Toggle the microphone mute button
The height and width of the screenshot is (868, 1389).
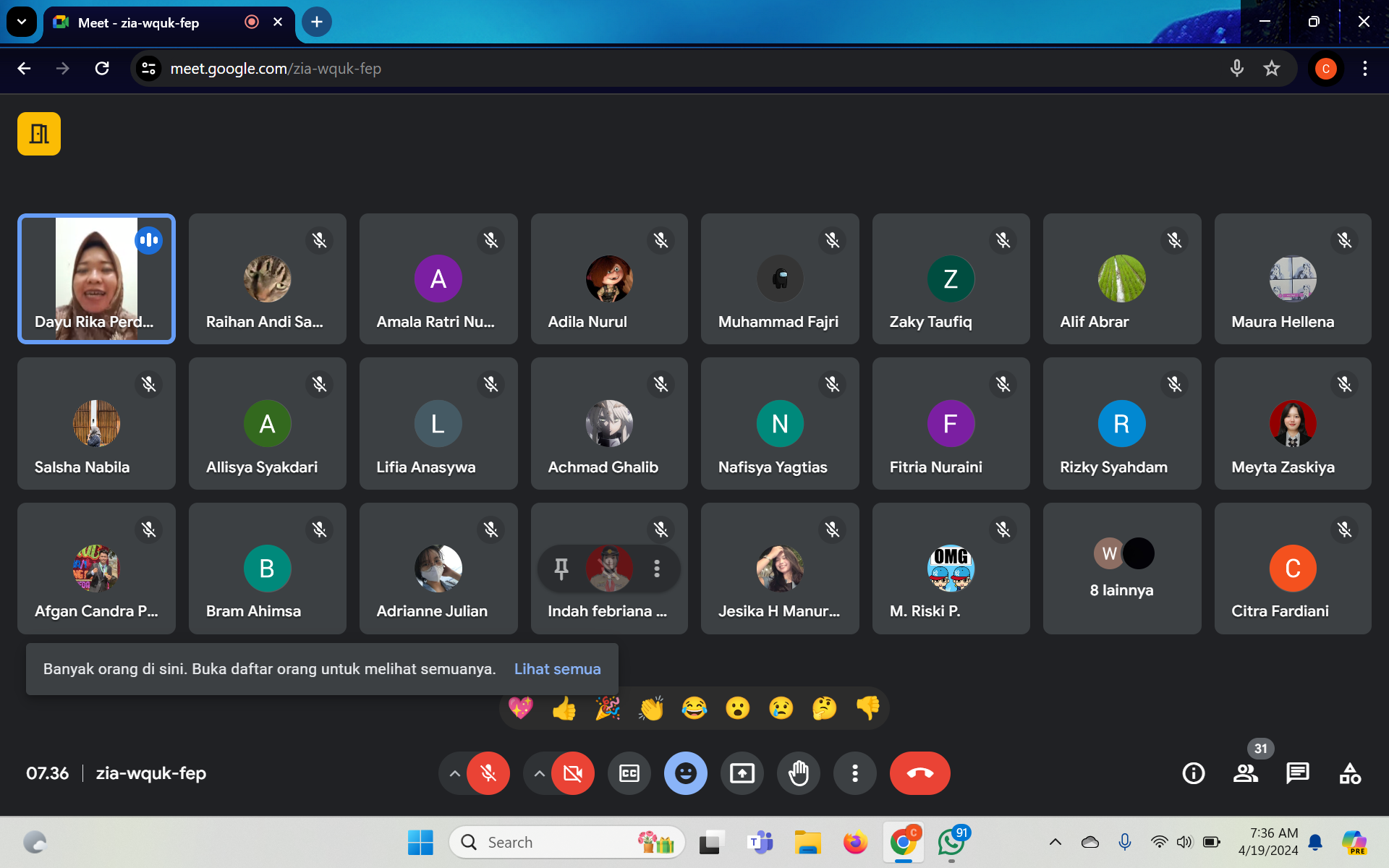pyautogui.click(x=488, y=773)
